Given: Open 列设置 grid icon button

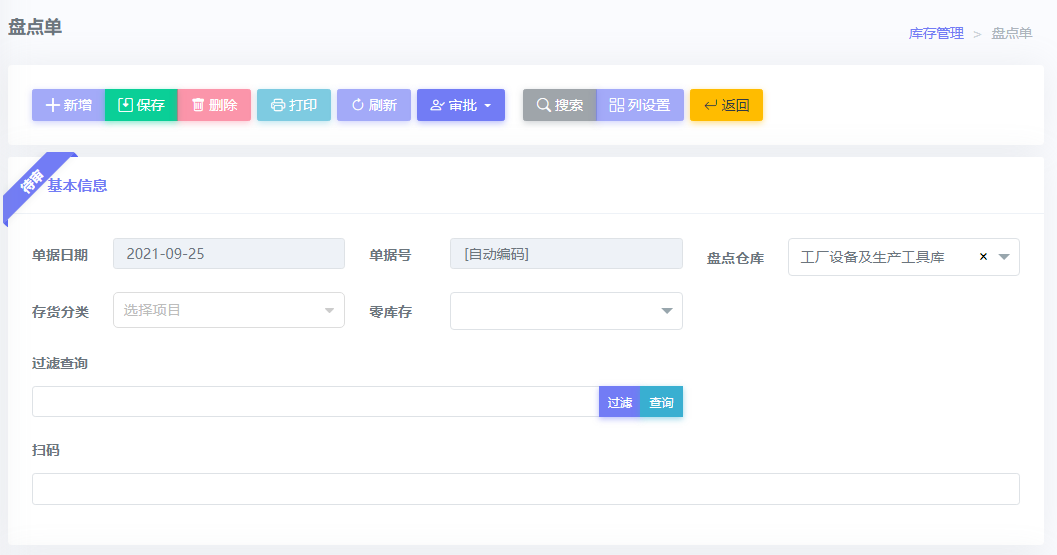Looking at the screenshot, I should (640, 105).
